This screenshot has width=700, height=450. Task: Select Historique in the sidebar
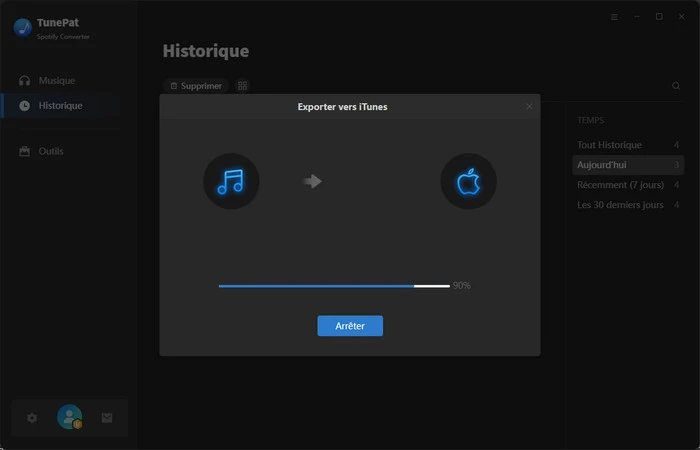pyautogui.click(x=60, y=105)
